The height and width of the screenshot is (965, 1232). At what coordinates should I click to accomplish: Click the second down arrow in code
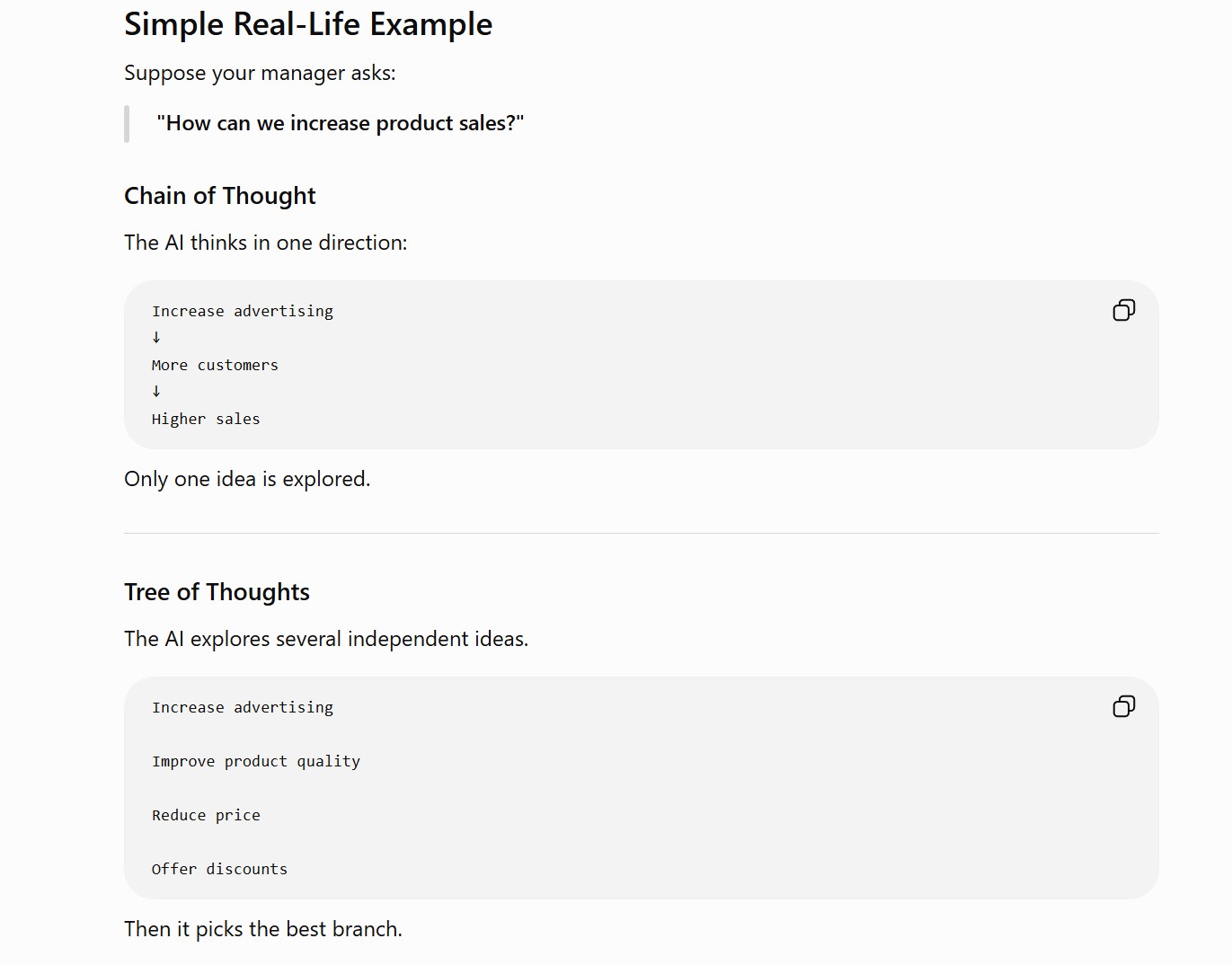pyautogui.click(x=156, y=392)
